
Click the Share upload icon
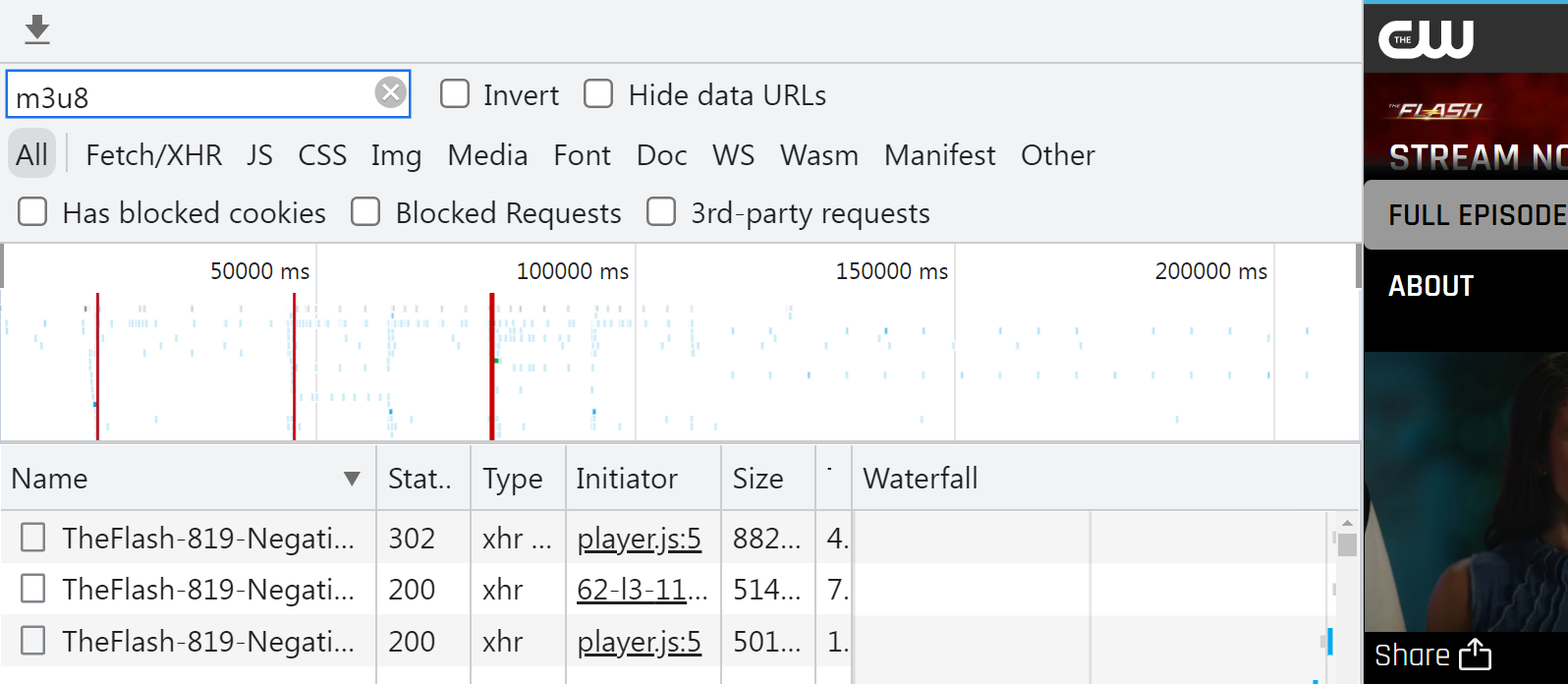click(1476, 655)
